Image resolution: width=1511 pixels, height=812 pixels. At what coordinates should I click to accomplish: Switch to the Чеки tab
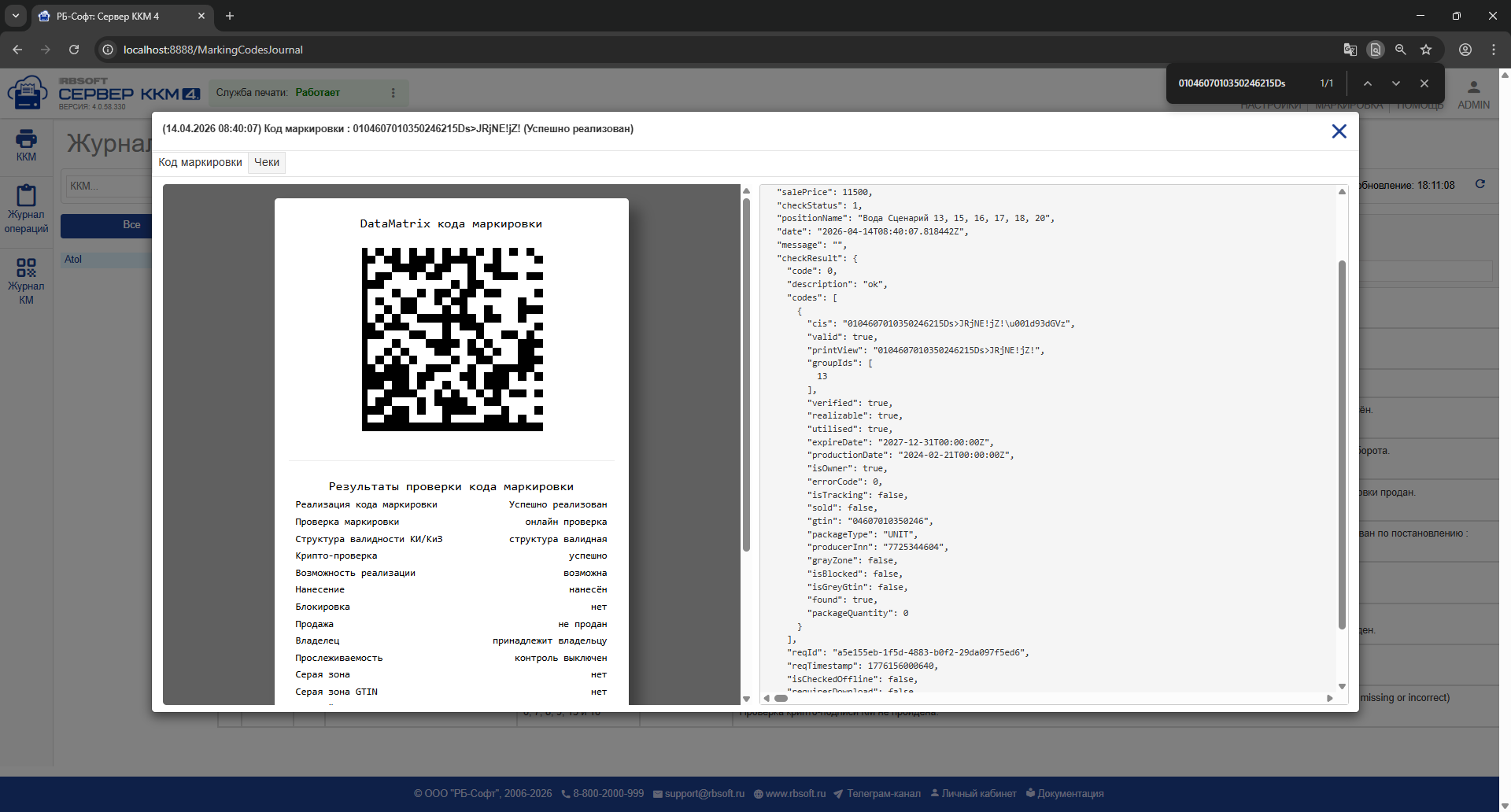267,162
